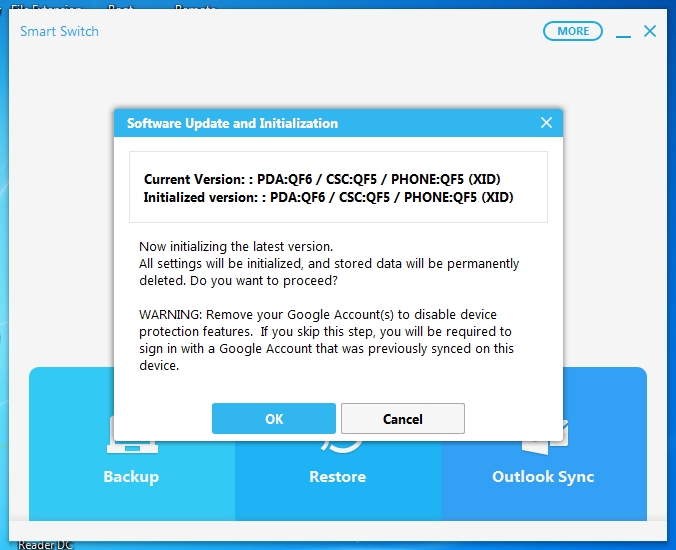Screen dimensions: 676x550
Task: Click the Reader DC desktop label
Action: click(45, 545)
